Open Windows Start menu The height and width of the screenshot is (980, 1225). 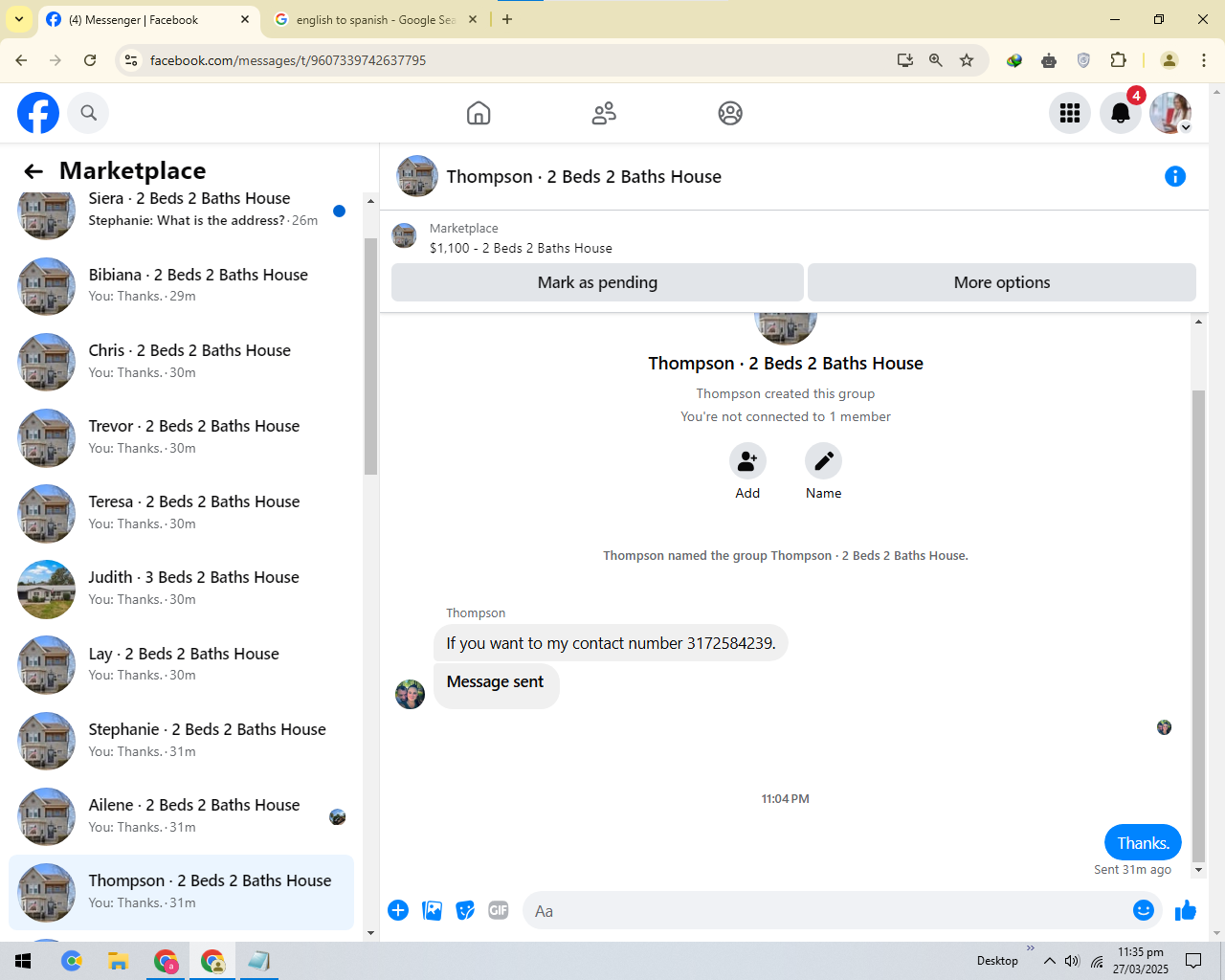tap(23, 961)
